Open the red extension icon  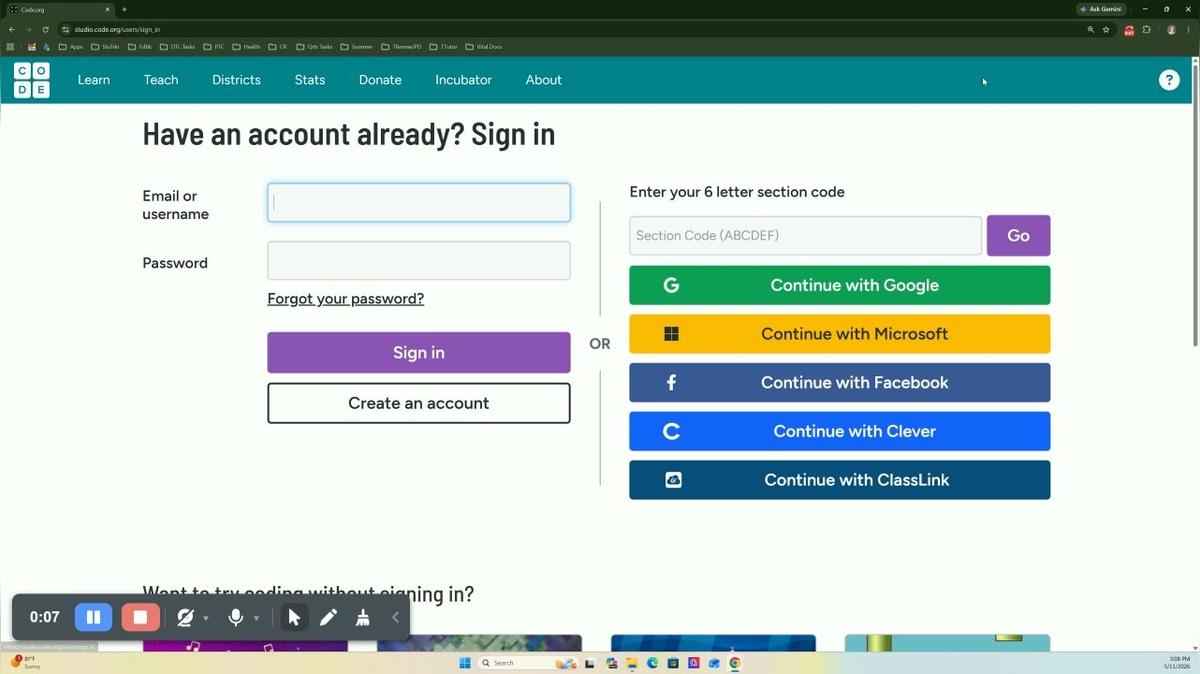(1129, 30)
